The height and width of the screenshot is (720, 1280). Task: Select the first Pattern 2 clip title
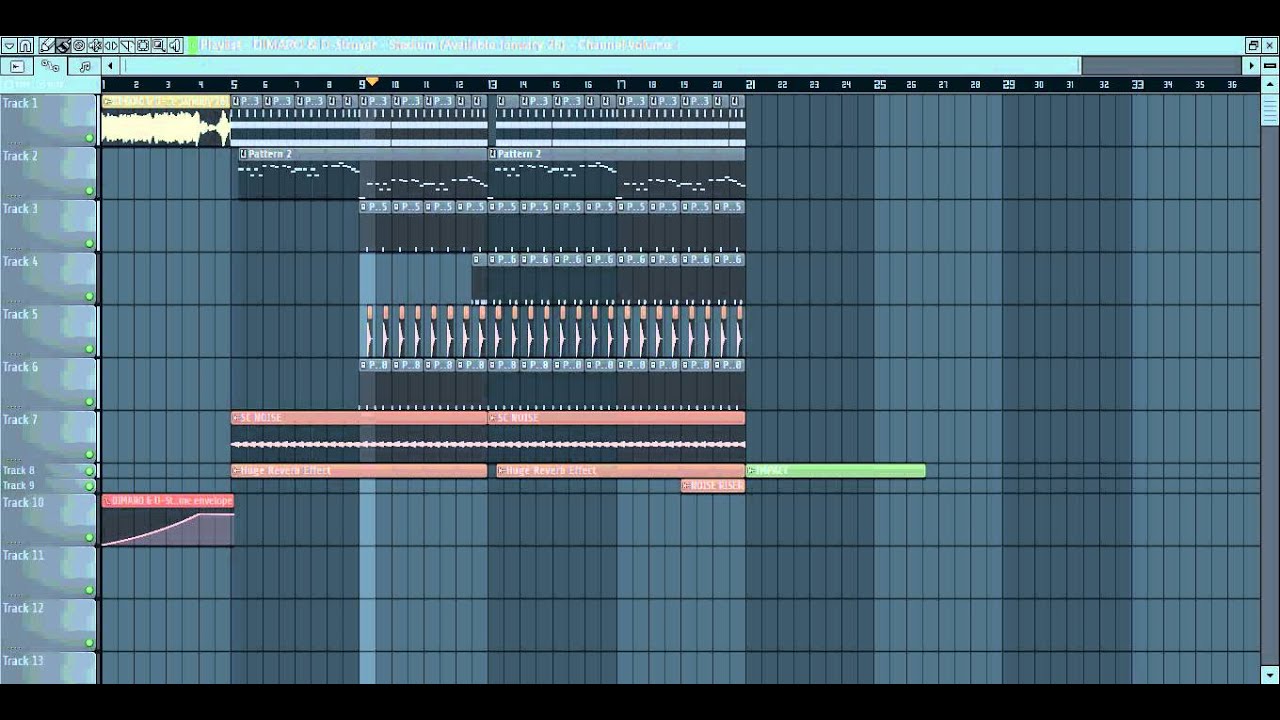point(270,154)
